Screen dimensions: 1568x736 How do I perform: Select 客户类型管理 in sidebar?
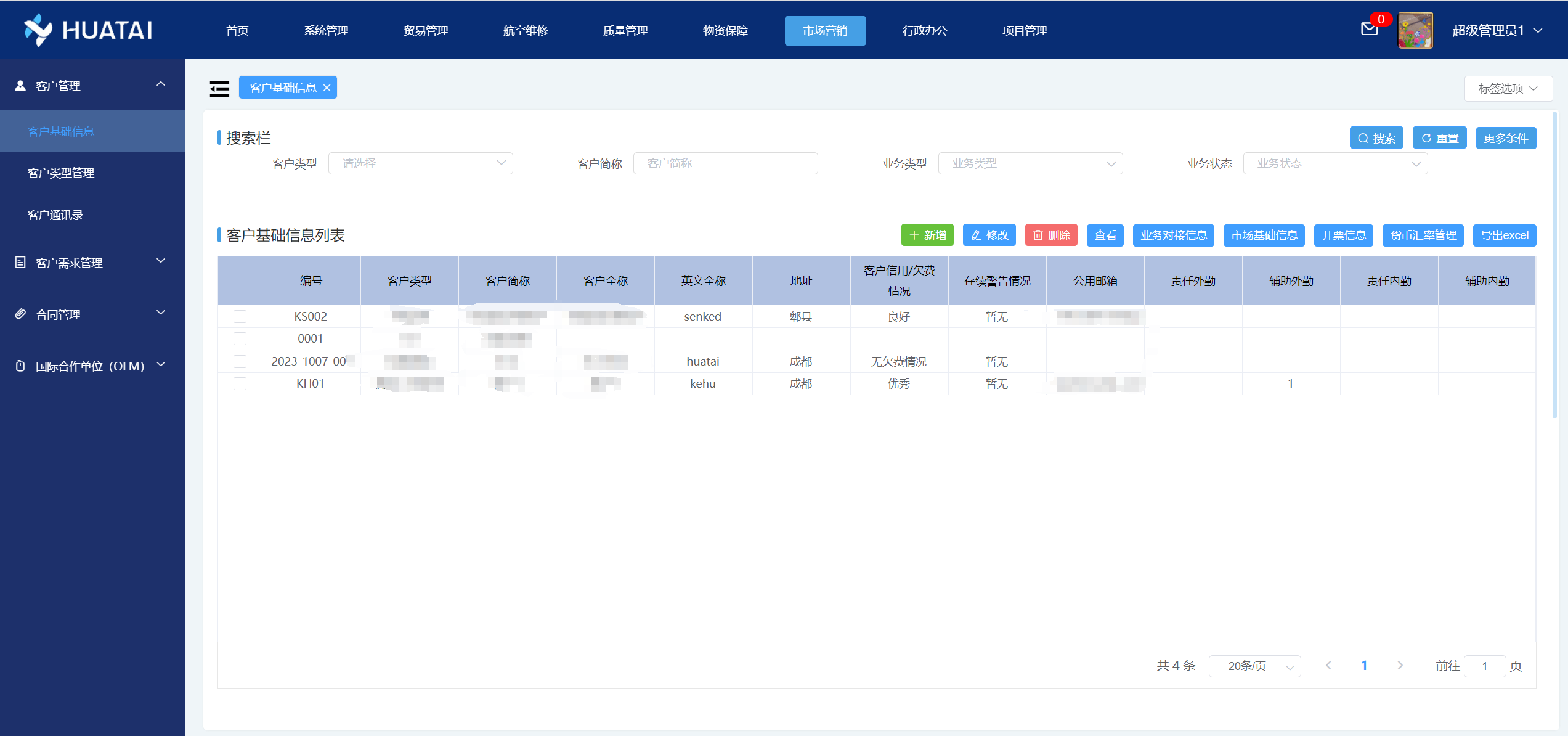click(x=92, y=173)
